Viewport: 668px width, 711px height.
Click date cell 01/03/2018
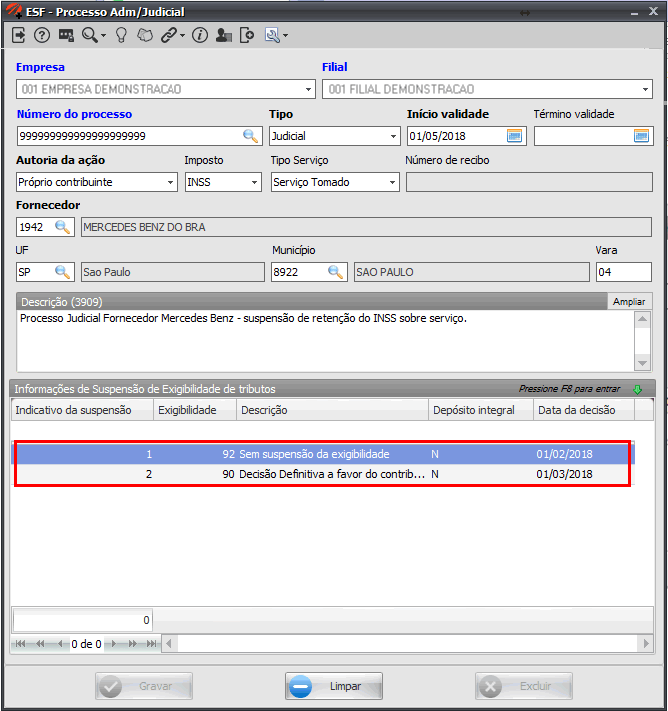(564, 474)
